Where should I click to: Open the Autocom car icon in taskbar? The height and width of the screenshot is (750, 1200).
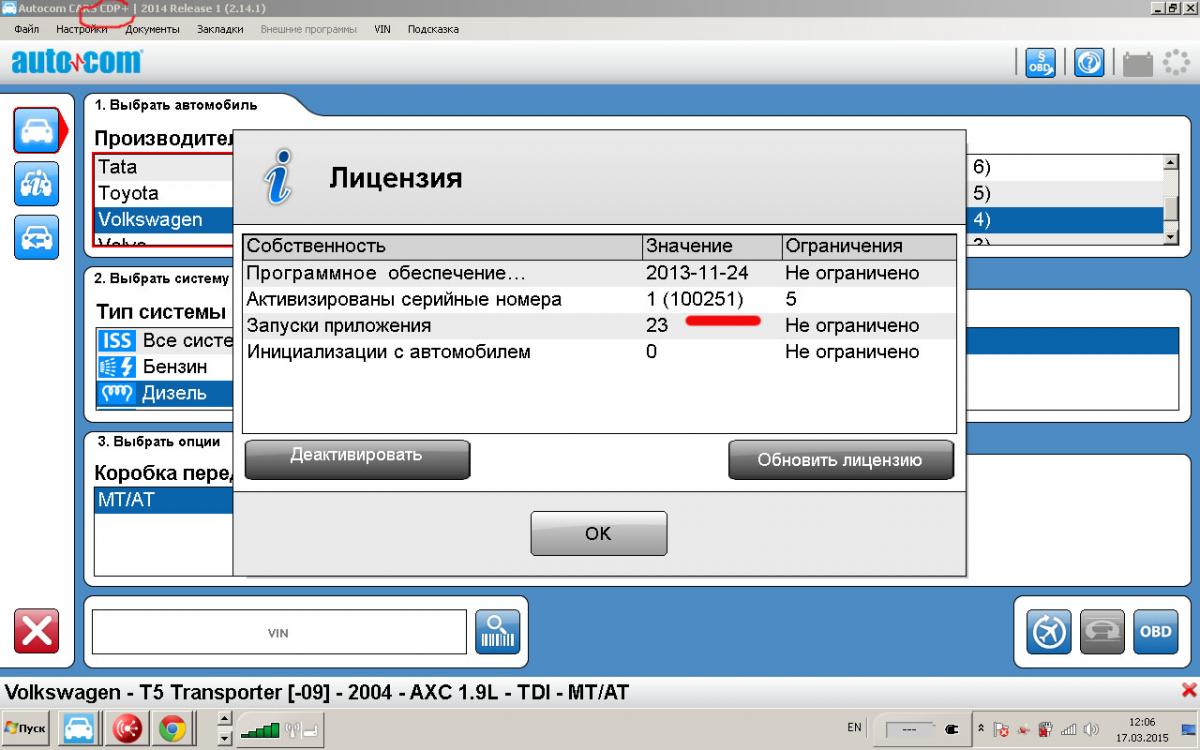[79, 730]
